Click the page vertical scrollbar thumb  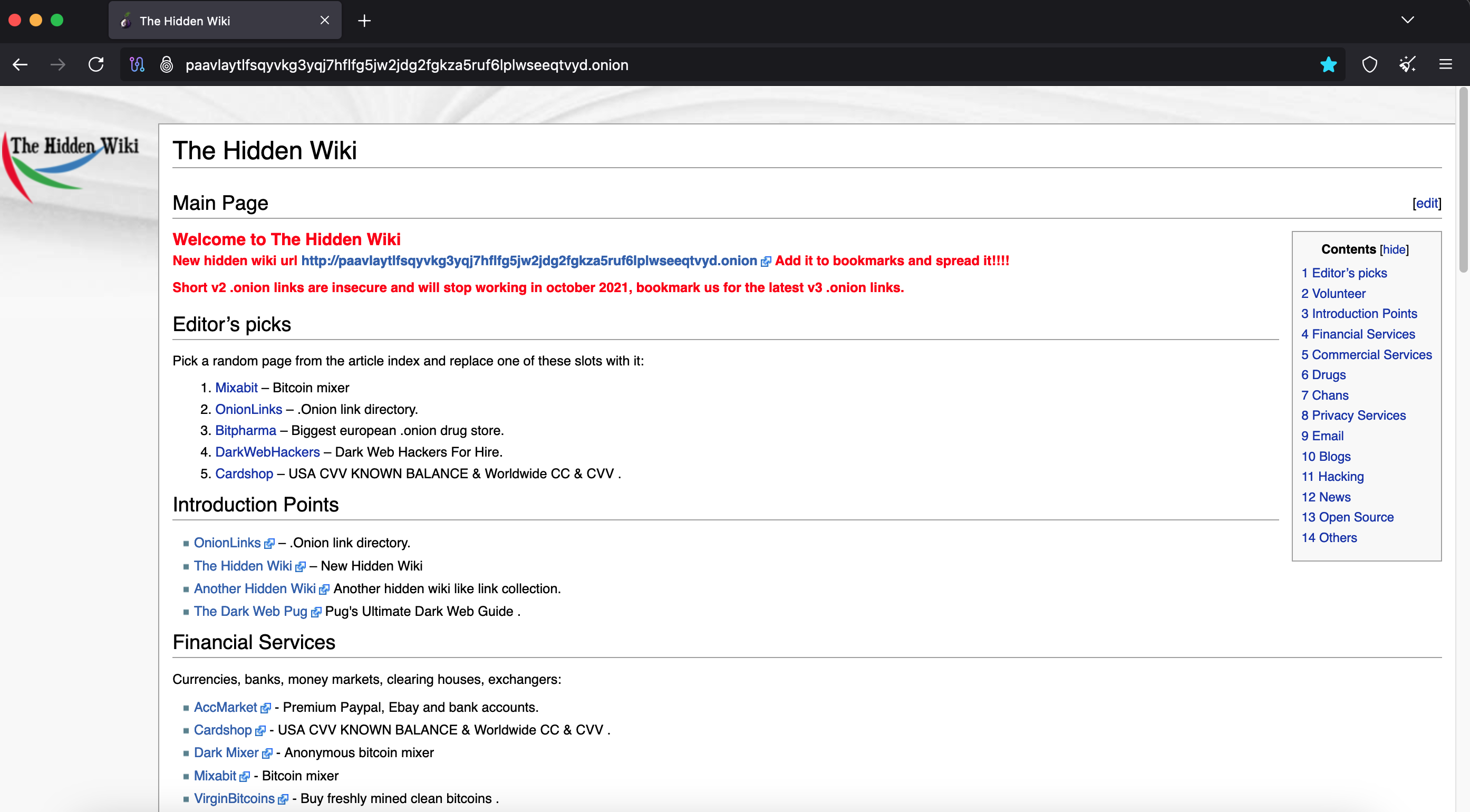1463,180
